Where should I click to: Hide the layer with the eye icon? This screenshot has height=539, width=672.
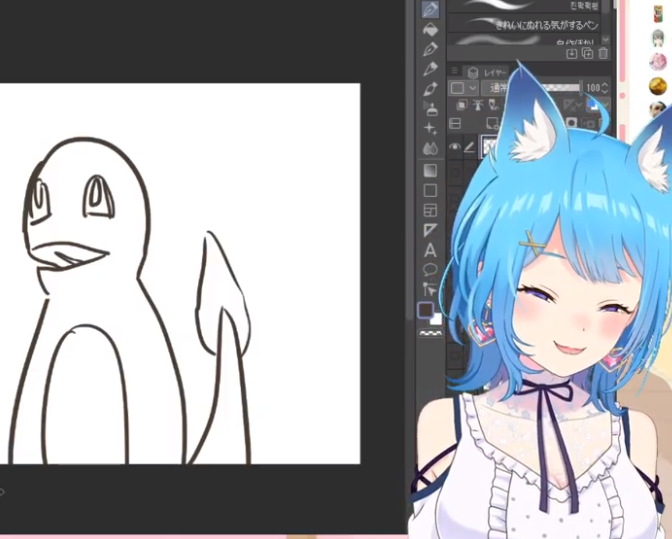pyautogui.click(x=455, y=147)
